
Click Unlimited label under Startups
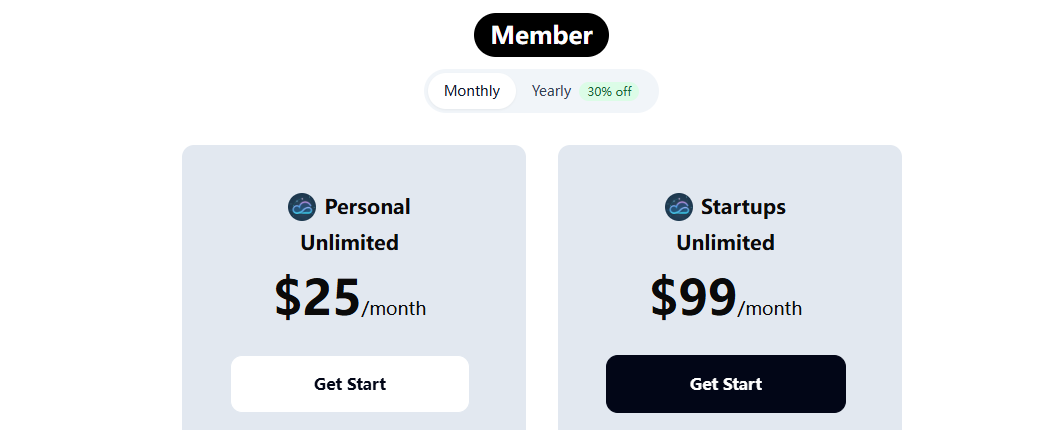(726, 242)
